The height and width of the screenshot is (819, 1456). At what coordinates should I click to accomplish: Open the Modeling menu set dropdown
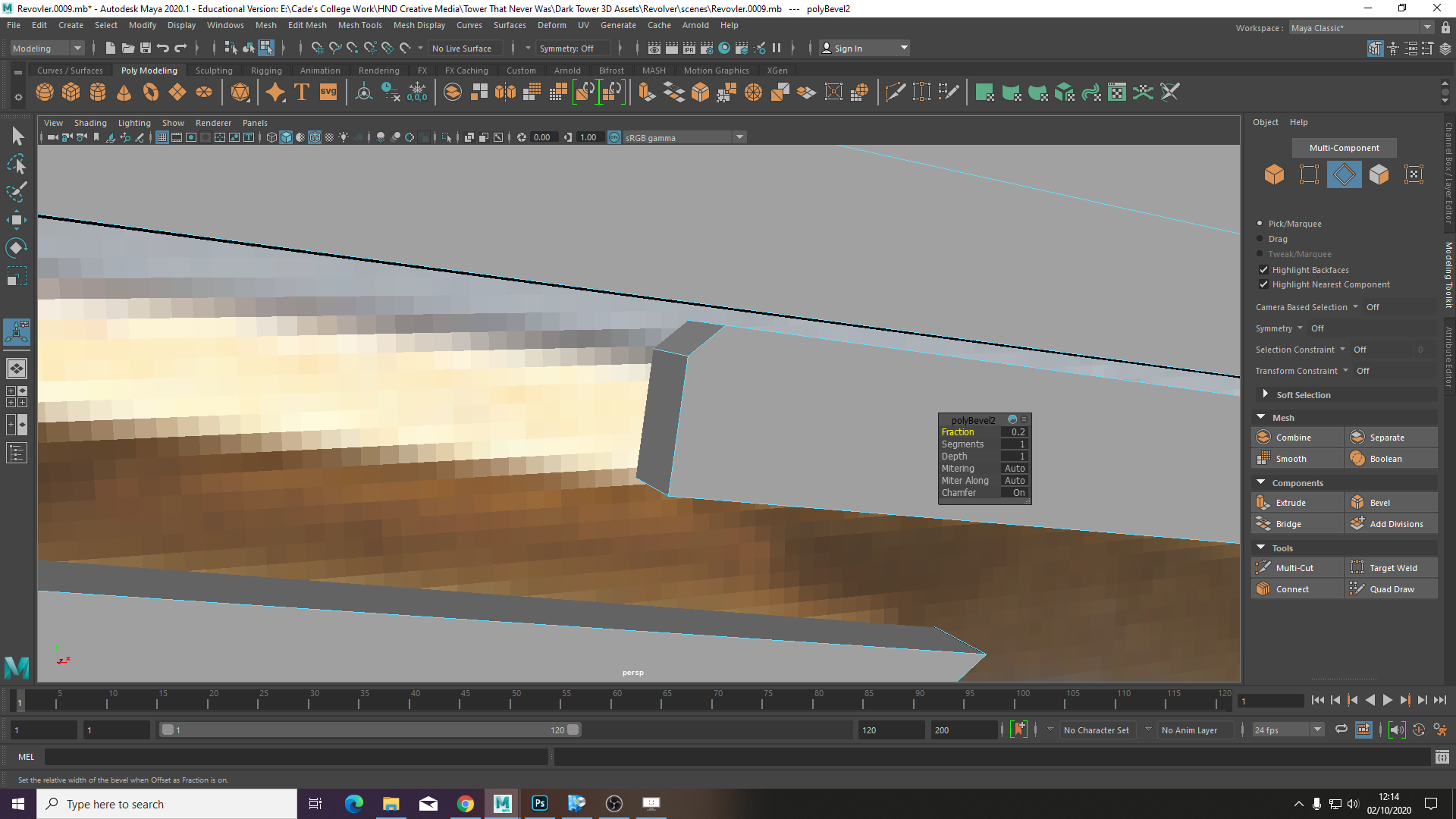(47, 48)
